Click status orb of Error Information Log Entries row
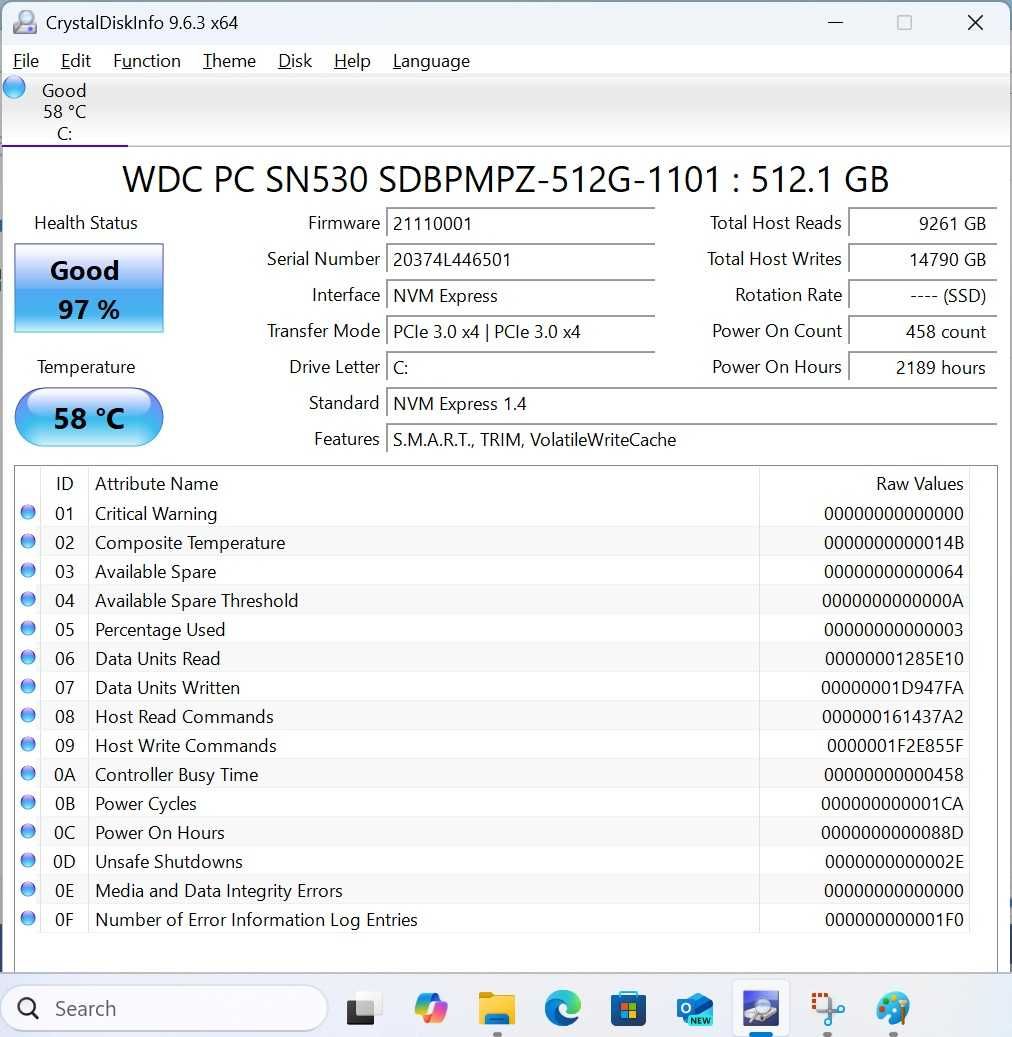Viewport: 1012px width, 1037px height. 28,919
